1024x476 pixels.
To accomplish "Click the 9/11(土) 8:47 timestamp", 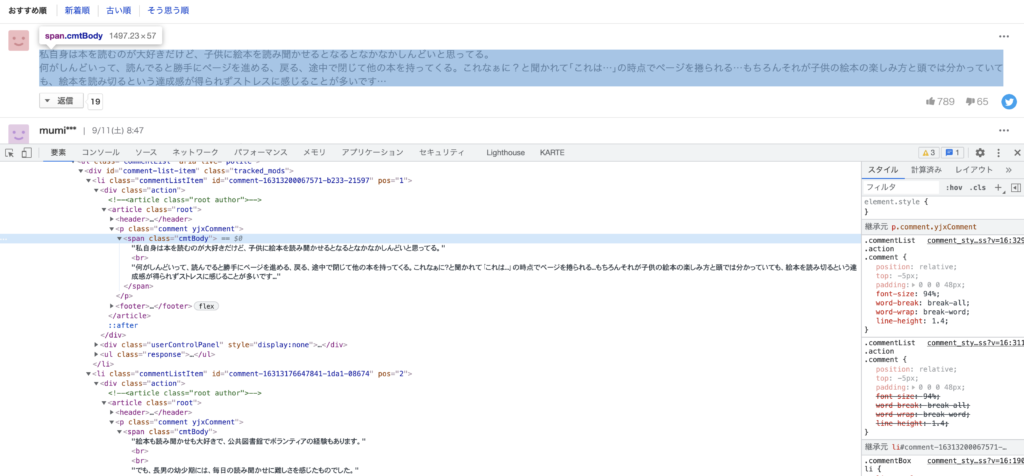I will pyautogui.click(x=118, y=131).
